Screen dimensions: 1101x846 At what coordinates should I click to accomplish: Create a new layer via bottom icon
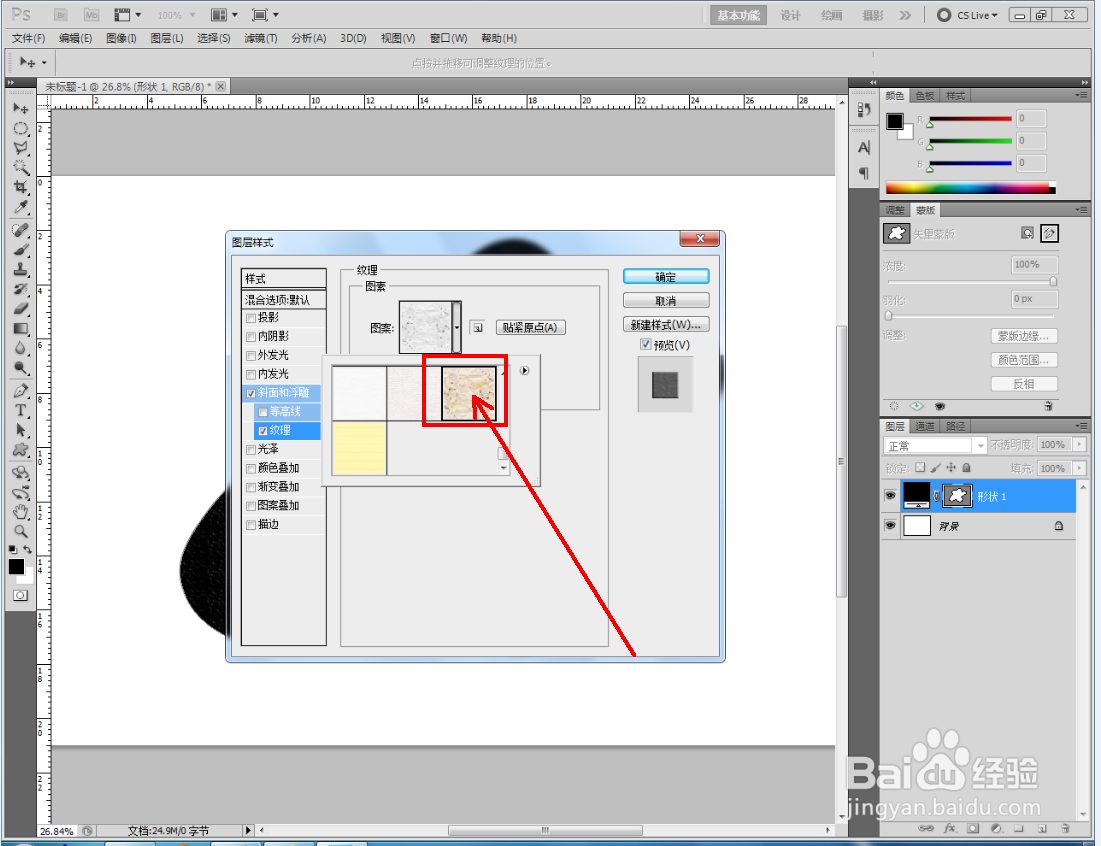pyautogui.click(x=1042, y=828)
